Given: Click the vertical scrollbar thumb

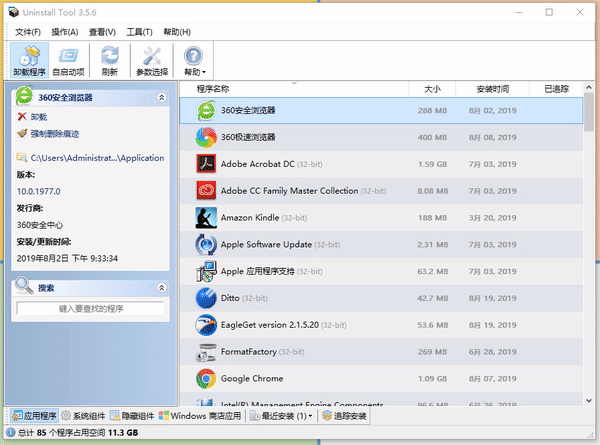Looking at the screenshot, I should pos(589,112).
